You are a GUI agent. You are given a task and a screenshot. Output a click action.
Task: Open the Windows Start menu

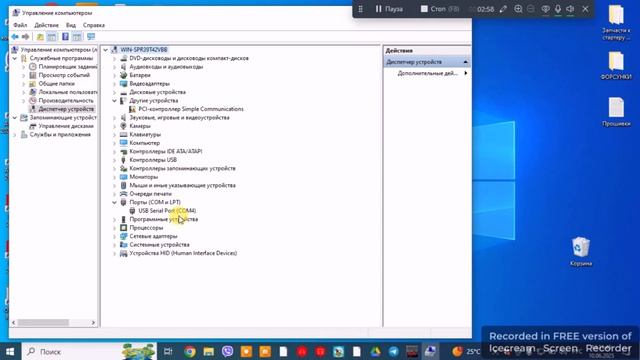(x=10, y=351)
